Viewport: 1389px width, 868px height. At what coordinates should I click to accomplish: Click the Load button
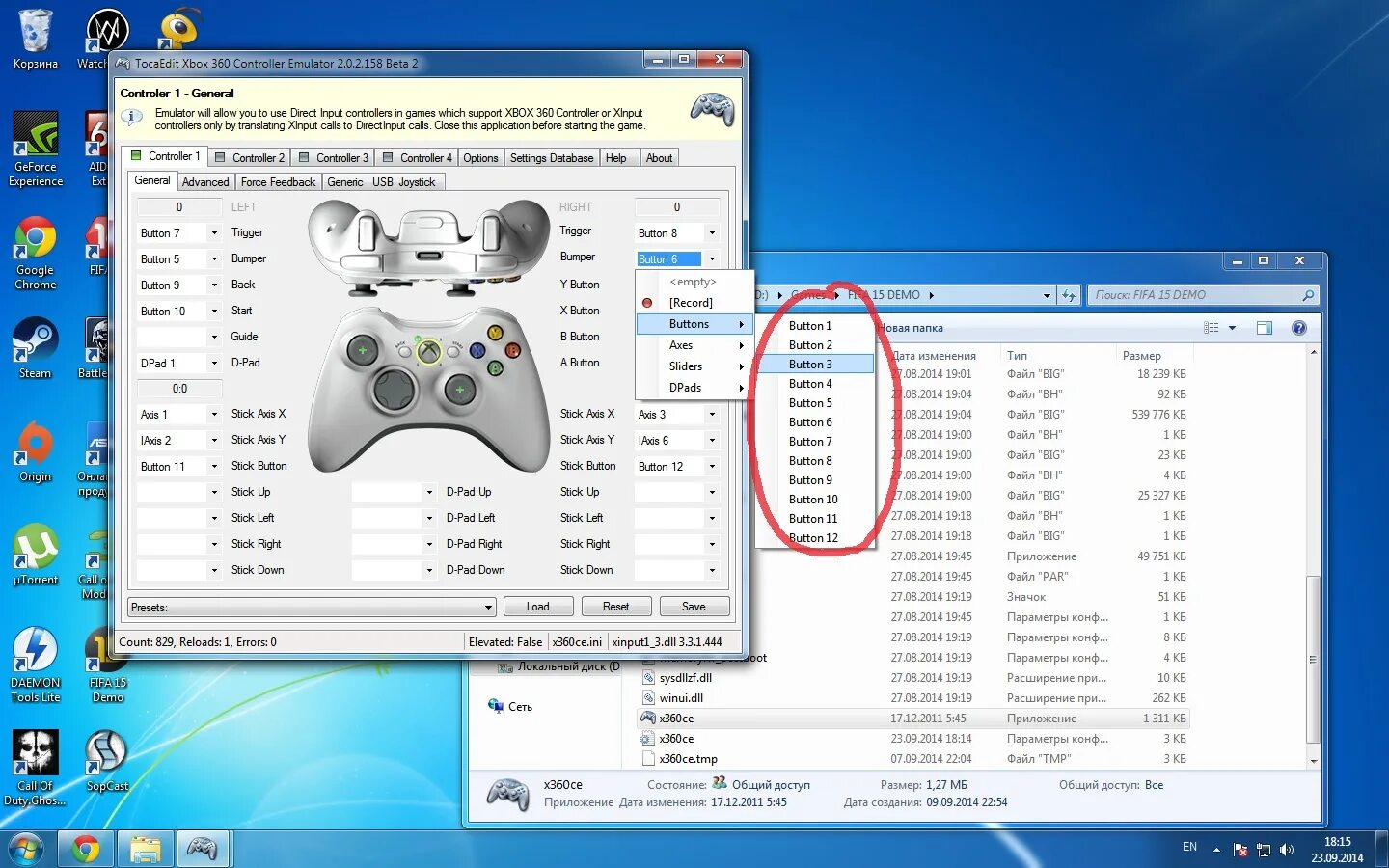click(538, 607)
